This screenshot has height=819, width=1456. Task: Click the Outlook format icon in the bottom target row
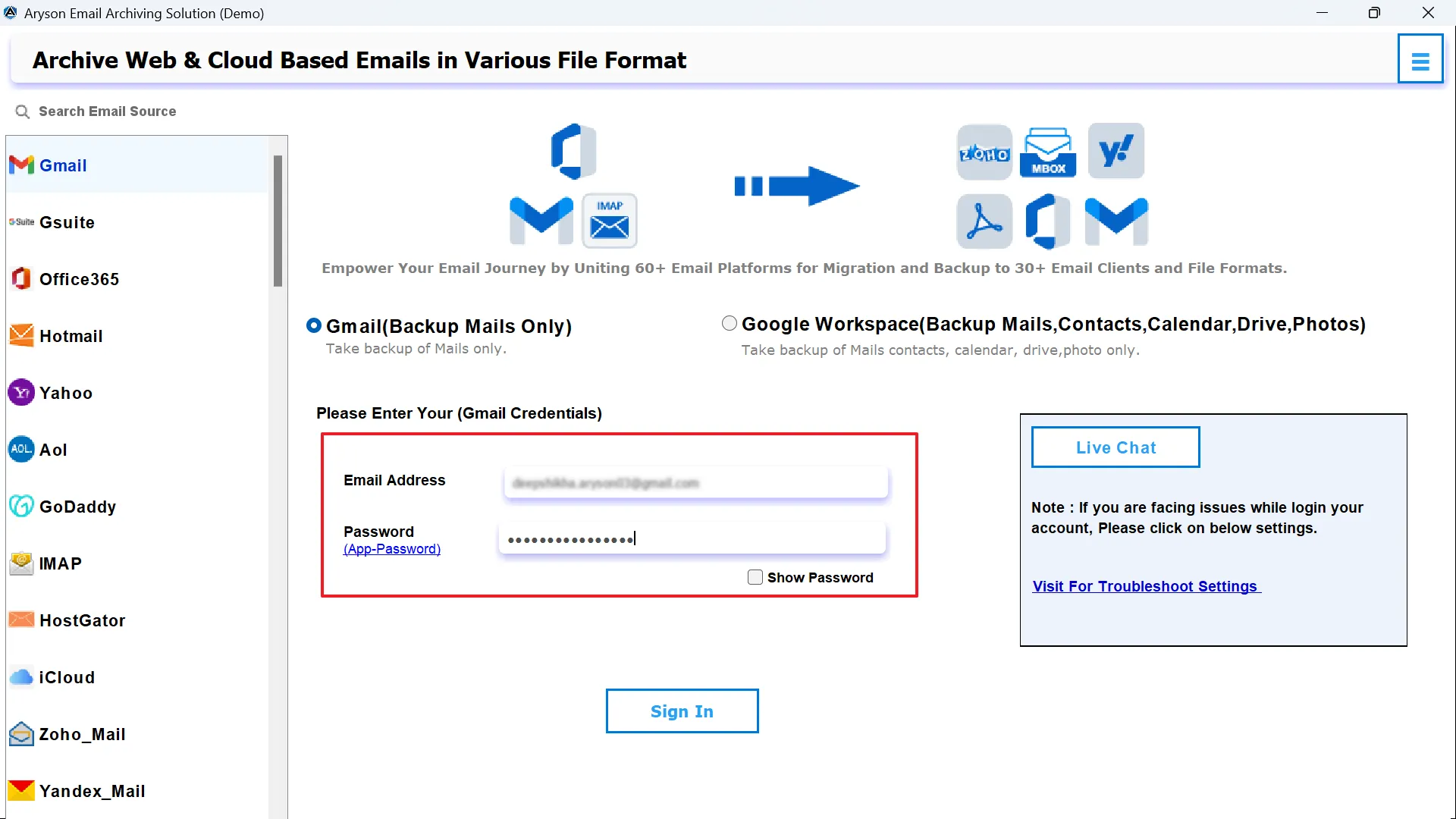click(x=1048, y=221)
